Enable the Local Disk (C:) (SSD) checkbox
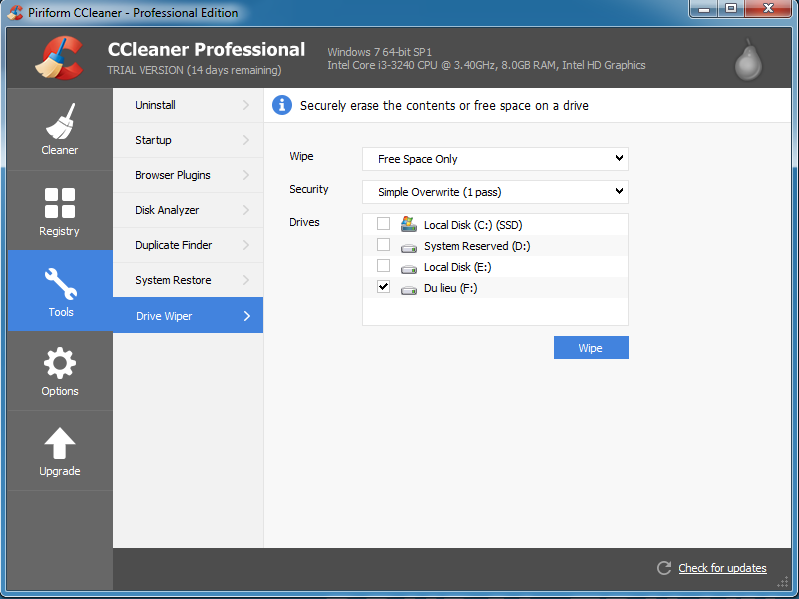This screenshot has width=799, height=599. click(383, 224)
